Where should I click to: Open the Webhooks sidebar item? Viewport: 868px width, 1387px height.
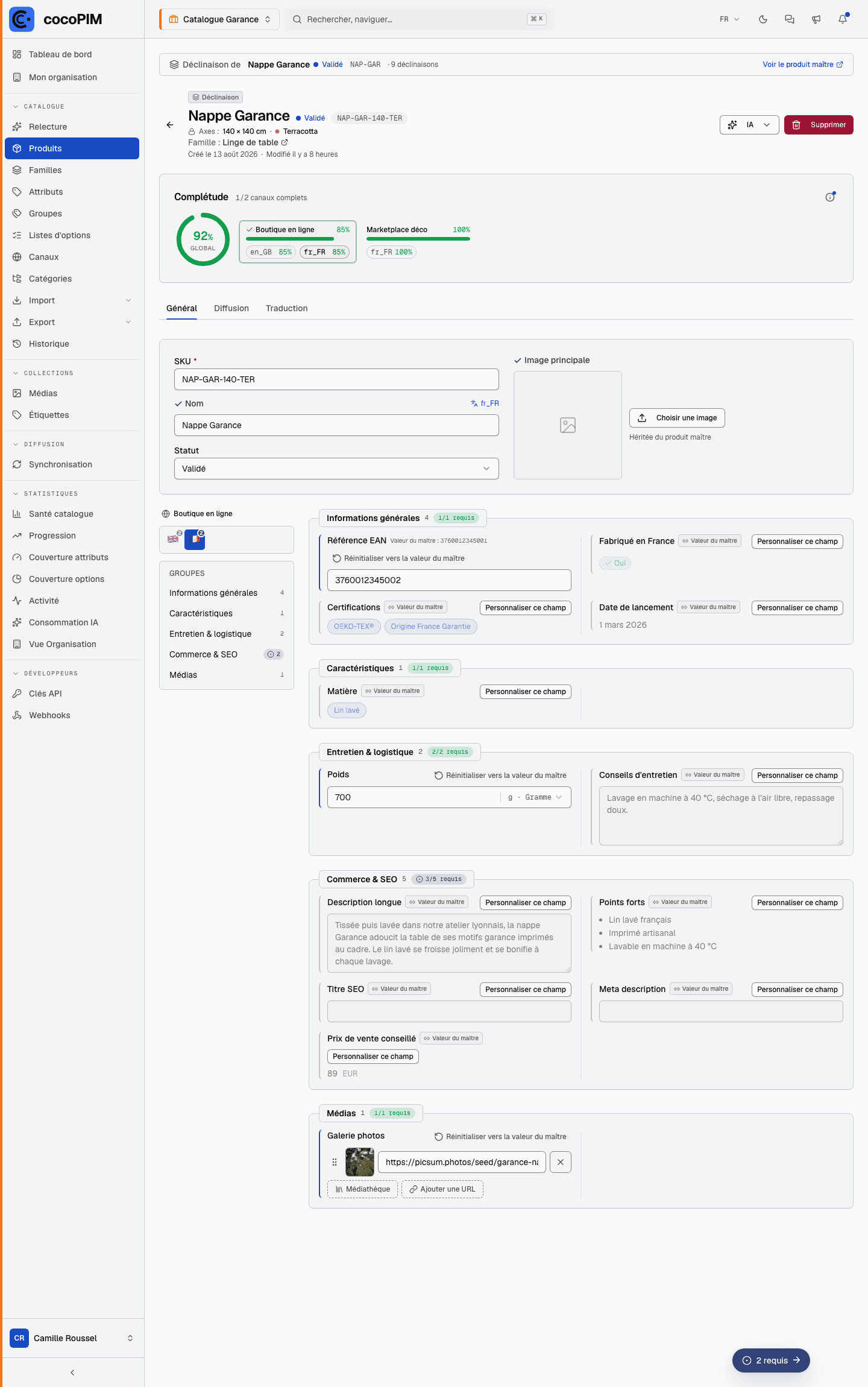(72, 715)
